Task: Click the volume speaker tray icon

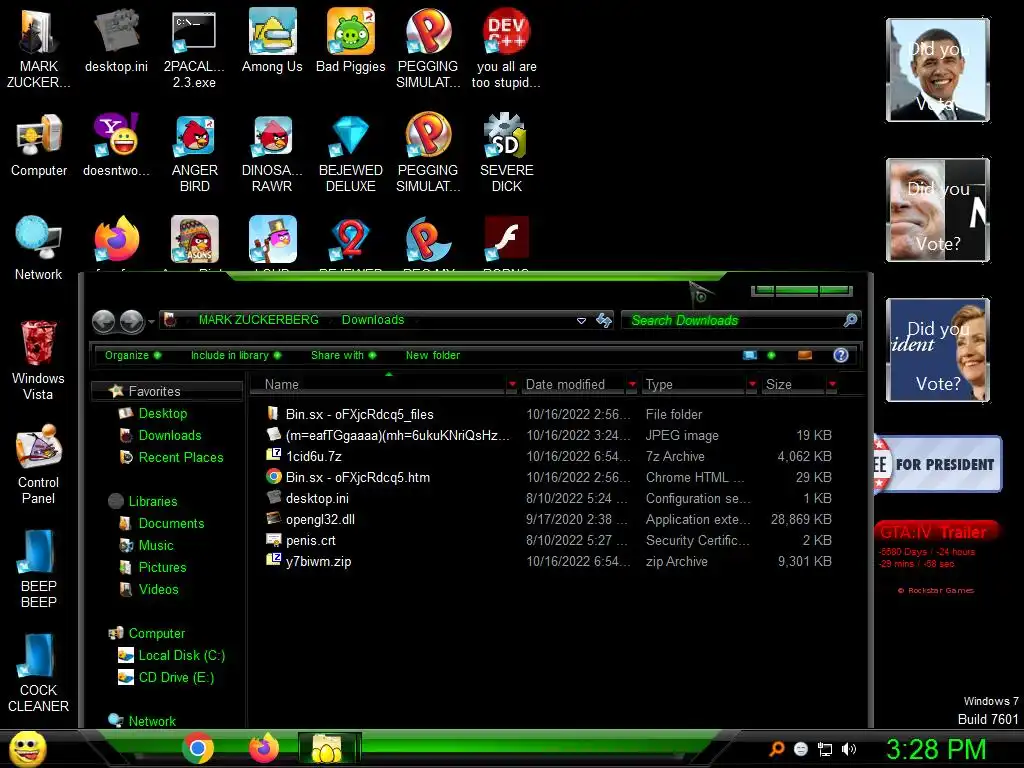Action: [849, 749]
